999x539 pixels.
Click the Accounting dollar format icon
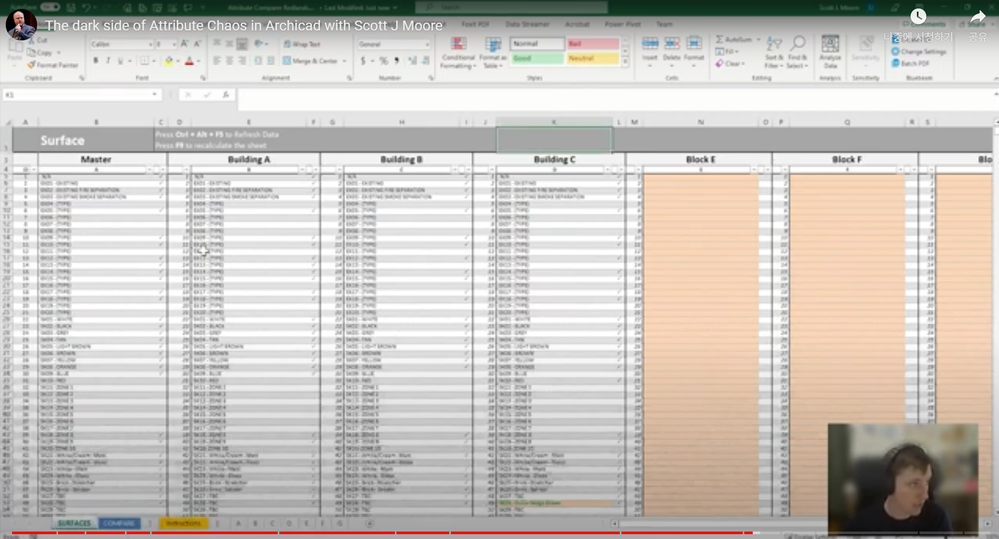tap(363, 61)
